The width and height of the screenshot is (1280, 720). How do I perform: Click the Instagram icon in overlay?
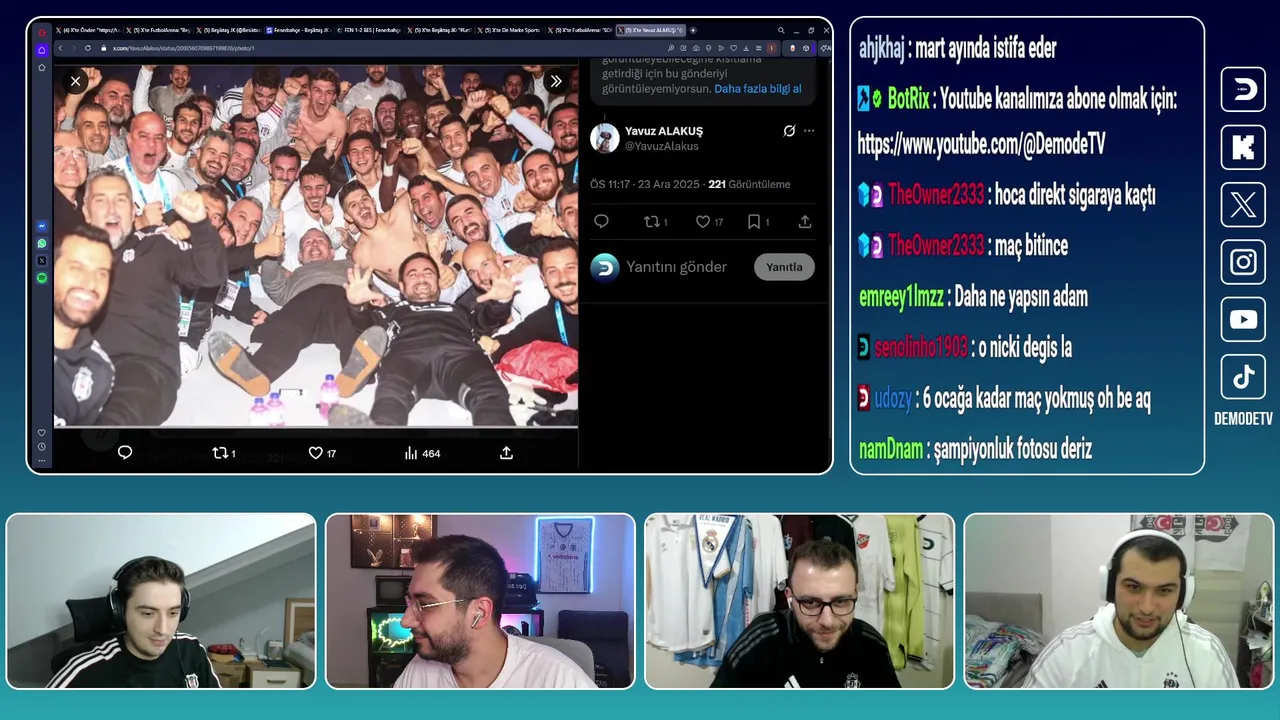[x=1243, y=262]
